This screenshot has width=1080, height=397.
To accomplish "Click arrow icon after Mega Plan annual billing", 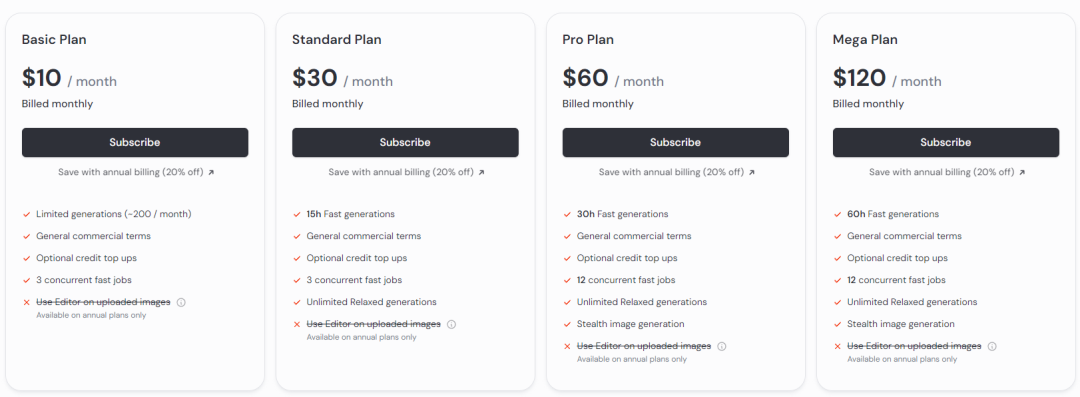I will pyautogui.click(x=1022, y=172).
